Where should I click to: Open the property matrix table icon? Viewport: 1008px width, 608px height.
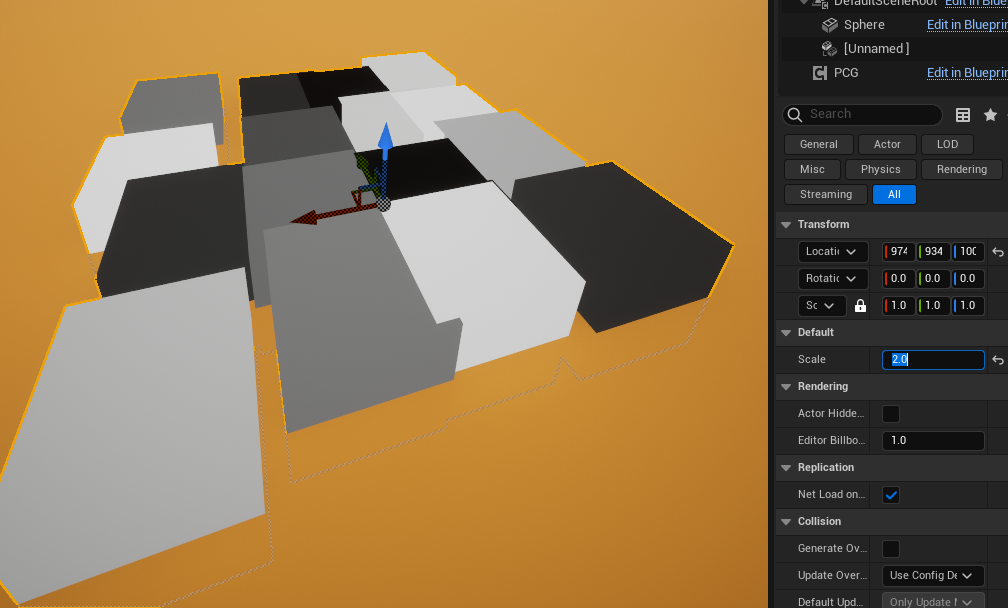[962, 115]
